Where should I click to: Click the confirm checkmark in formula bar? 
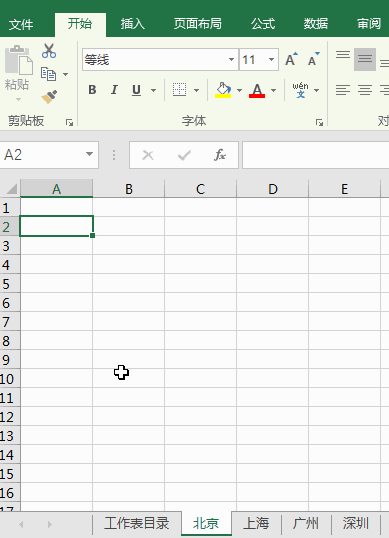[x=184, y=155]
